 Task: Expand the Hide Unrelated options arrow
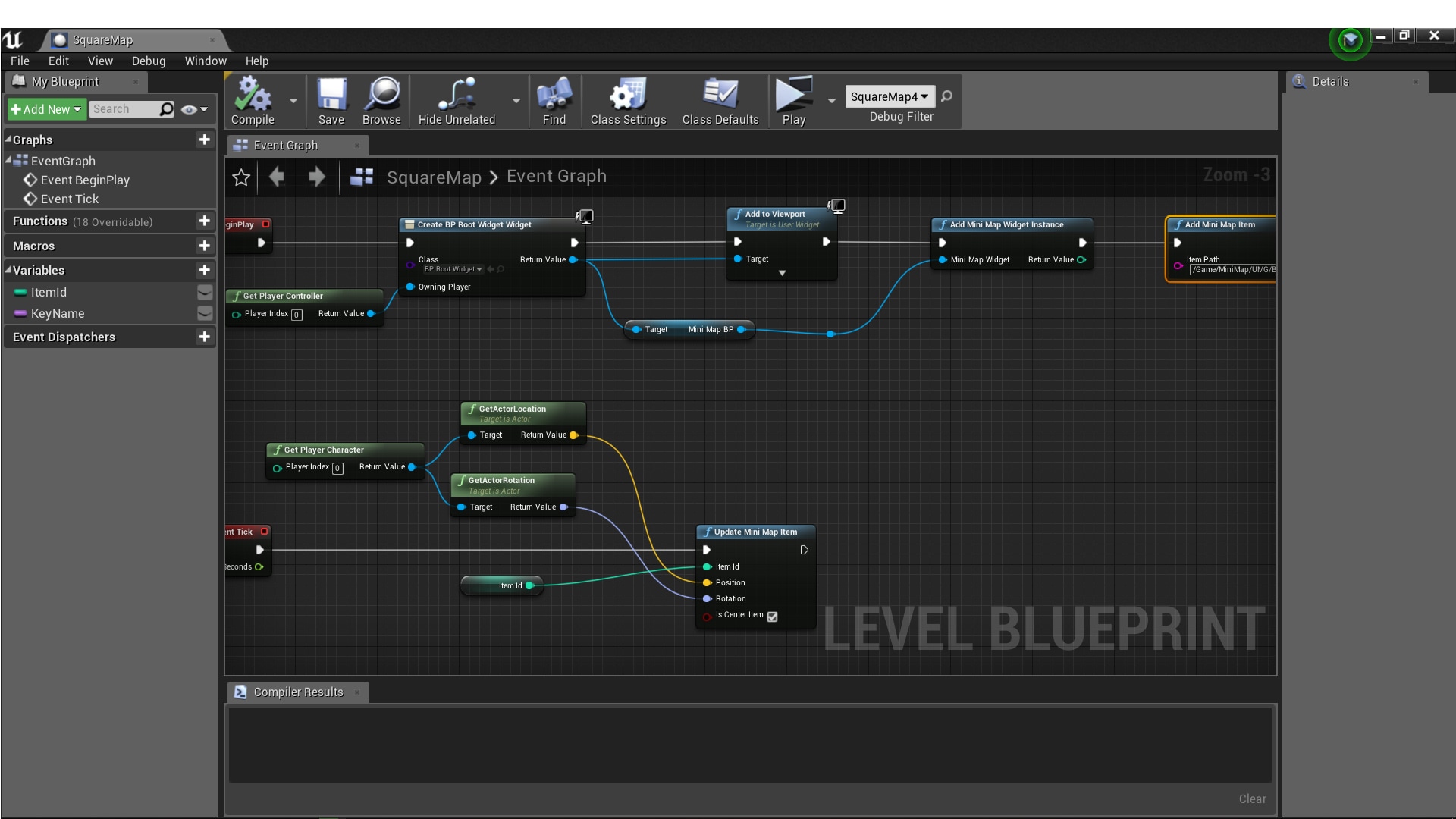point(515,101)
